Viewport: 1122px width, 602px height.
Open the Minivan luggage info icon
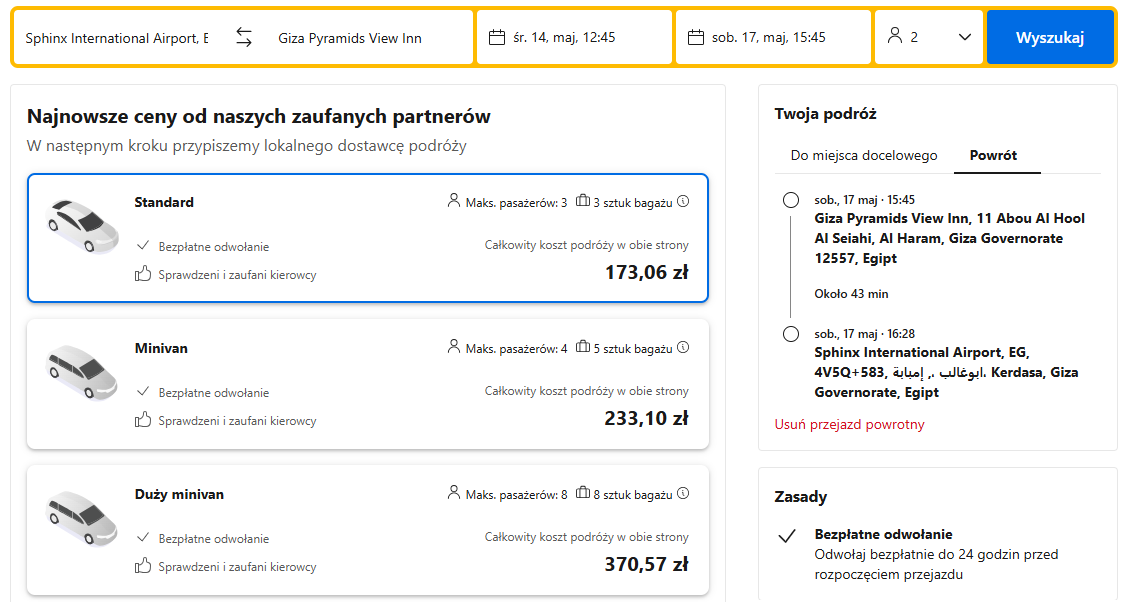683,347
